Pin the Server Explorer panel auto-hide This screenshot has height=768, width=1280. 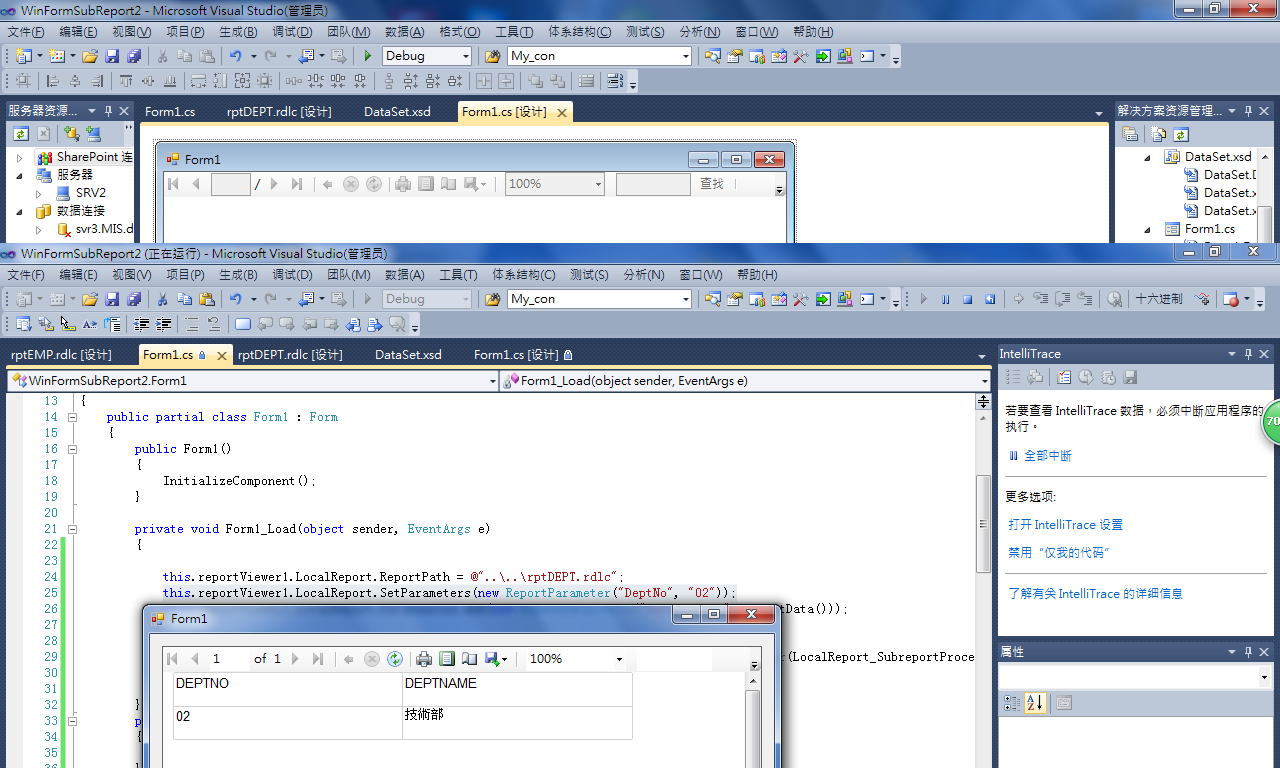108,111
